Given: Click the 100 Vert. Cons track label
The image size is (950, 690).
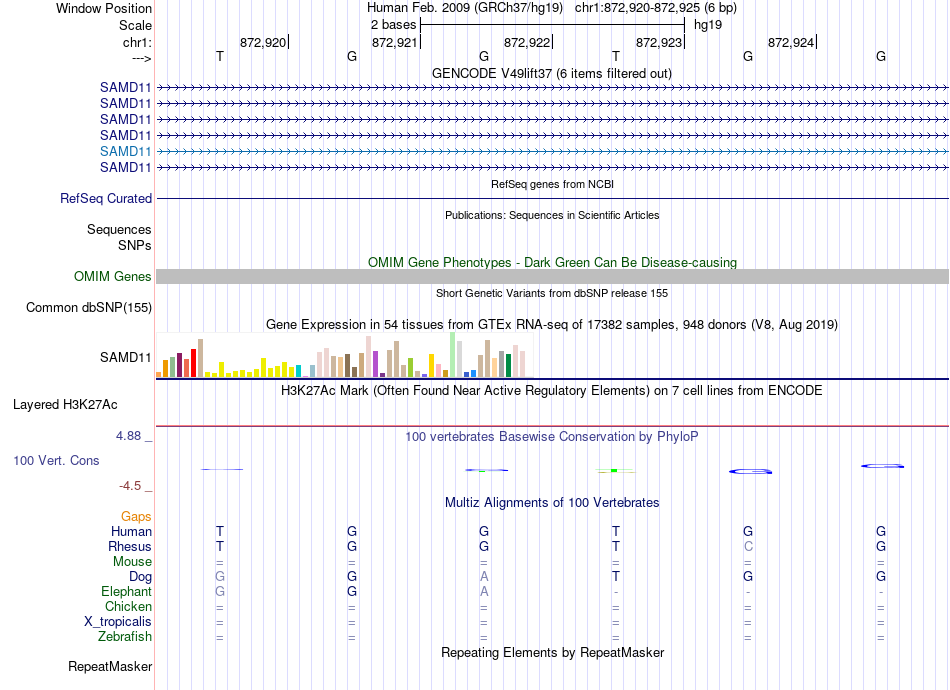Looking at the screenshot, I should pyautogui.click(x=56, y=460).
